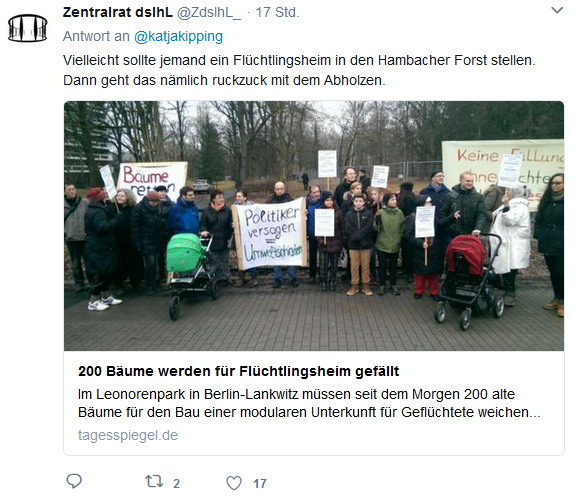
Task: Open the 17 Std. timestamp
Action: click(277, 12)
